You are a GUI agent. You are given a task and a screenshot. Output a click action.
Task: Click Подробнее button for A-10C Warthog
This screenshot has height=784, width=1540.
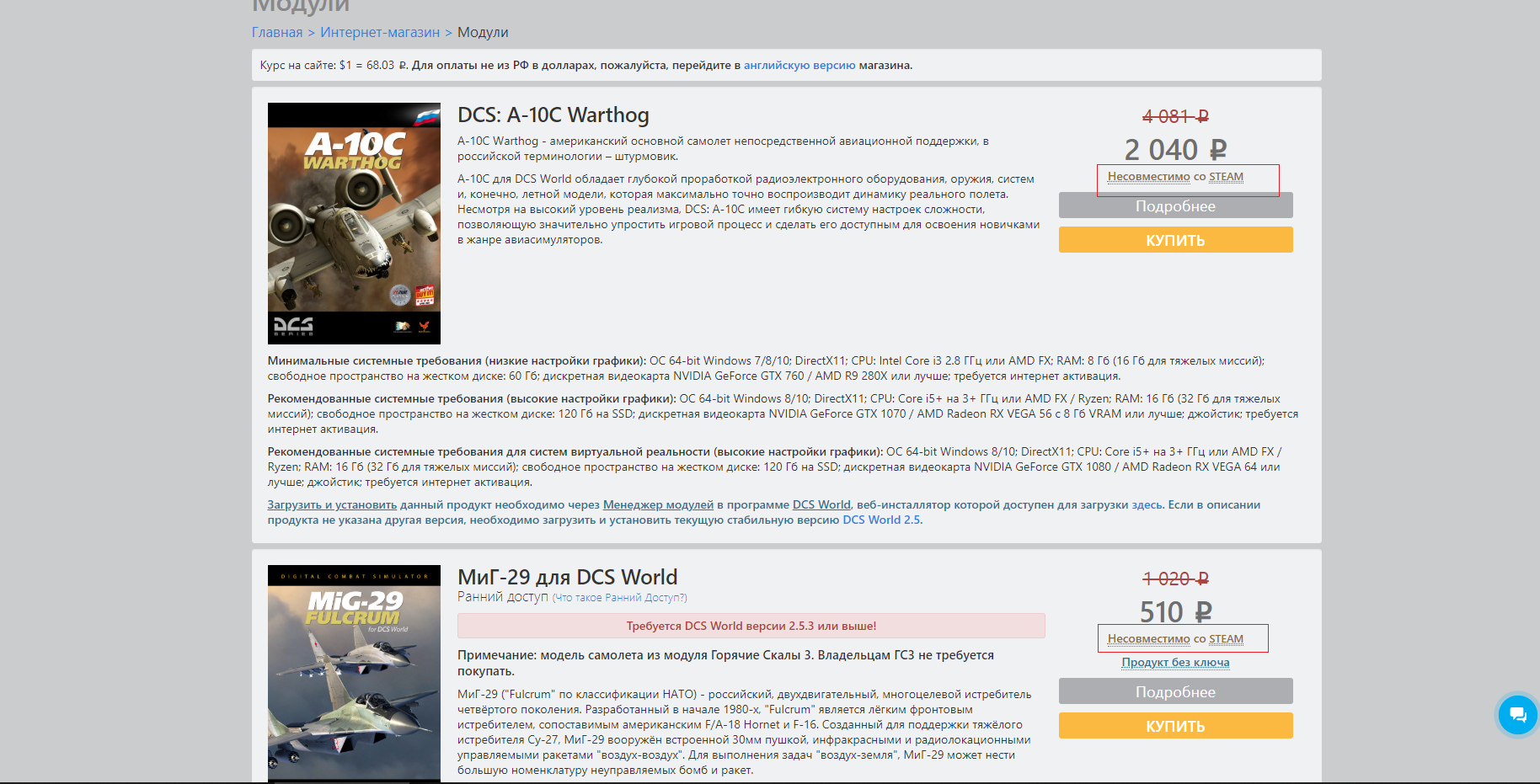[x=1175, y=206]
